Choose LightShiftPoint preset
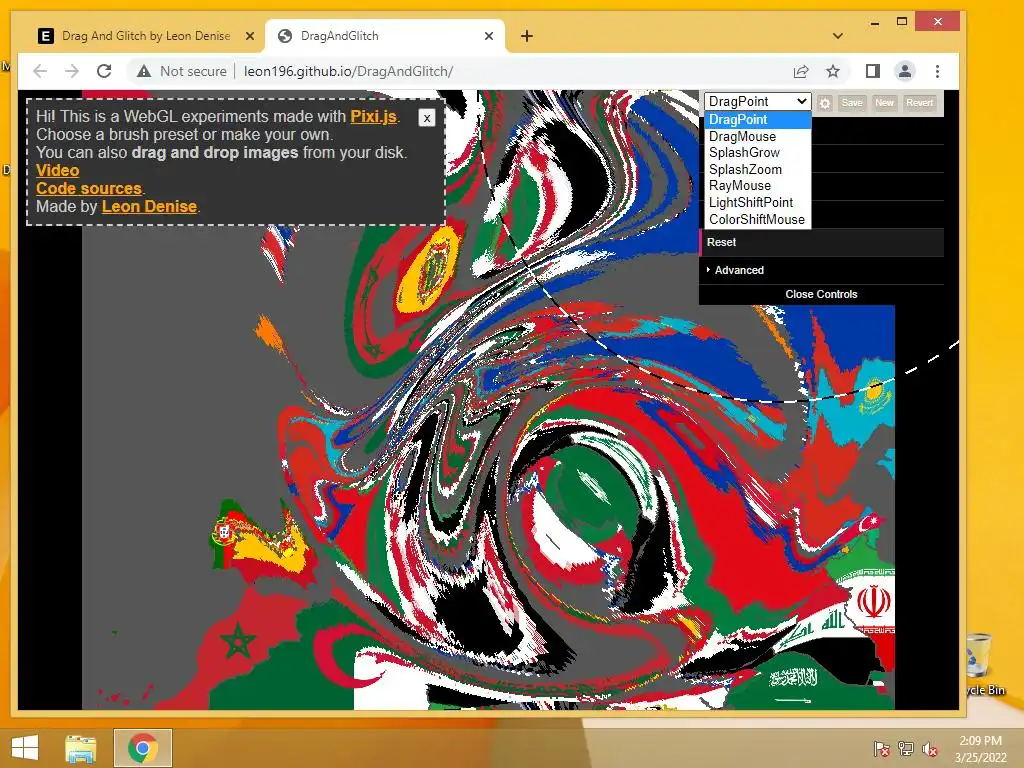1024x768 pixels. click(757, 203)
